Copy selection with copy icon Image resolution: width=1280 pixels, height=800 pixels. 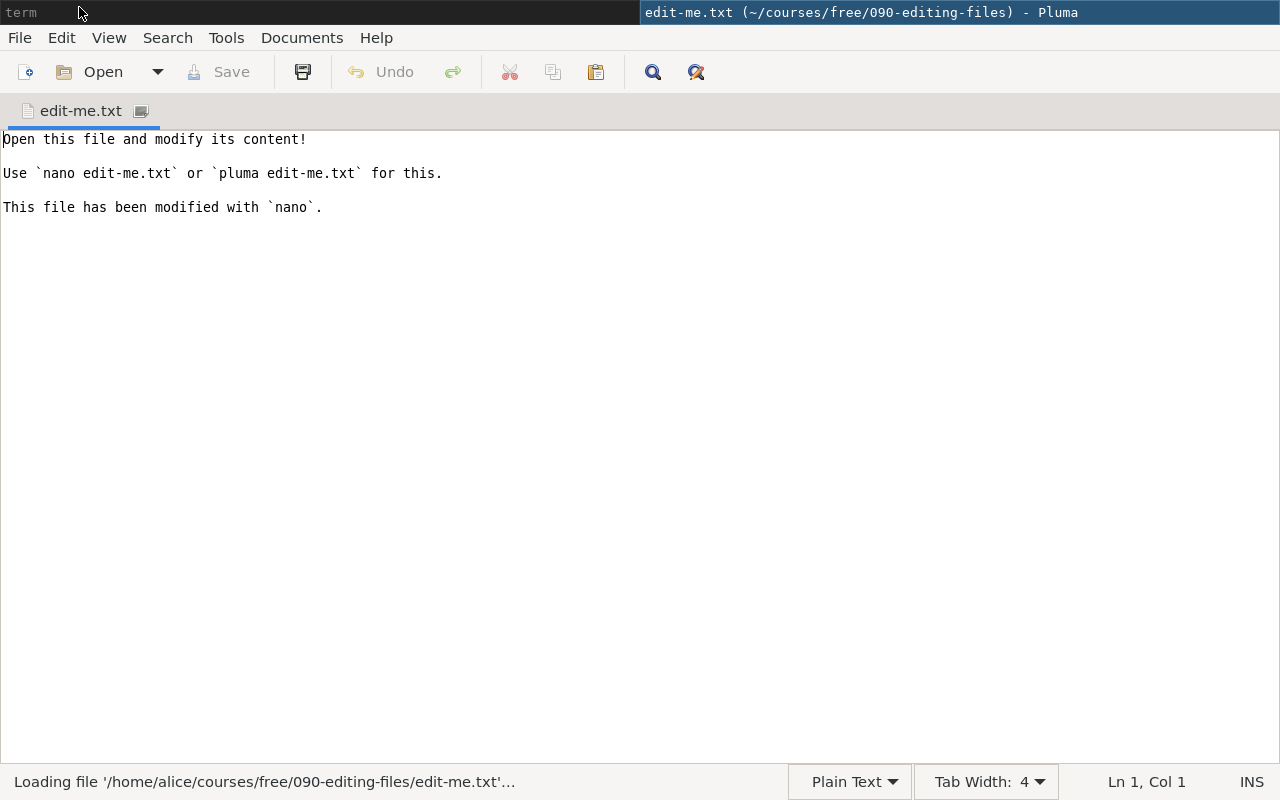pyautogui.click(x=553, y=72)
